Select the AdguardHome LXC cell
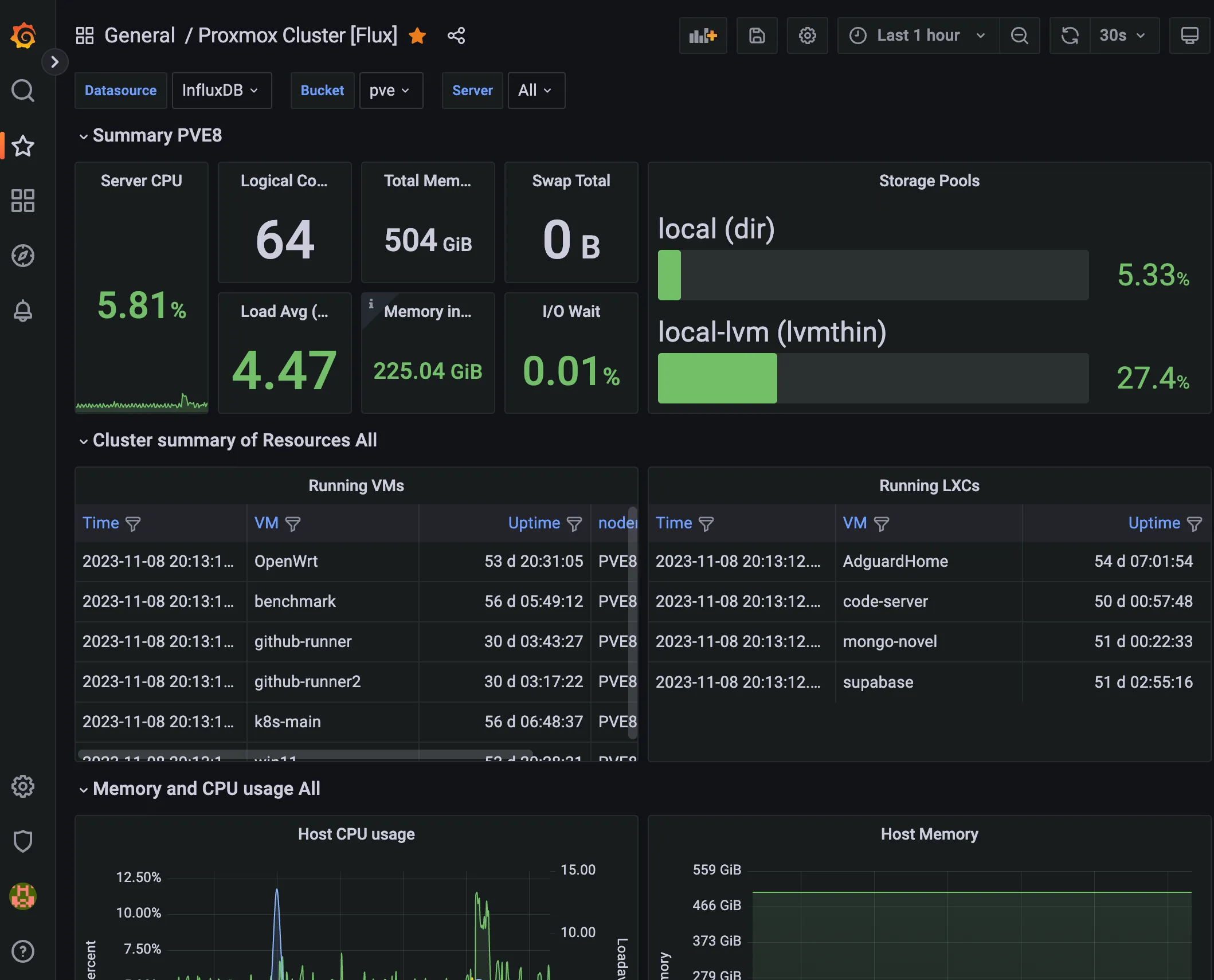1214x980 pixels. (x=929, y=562)
